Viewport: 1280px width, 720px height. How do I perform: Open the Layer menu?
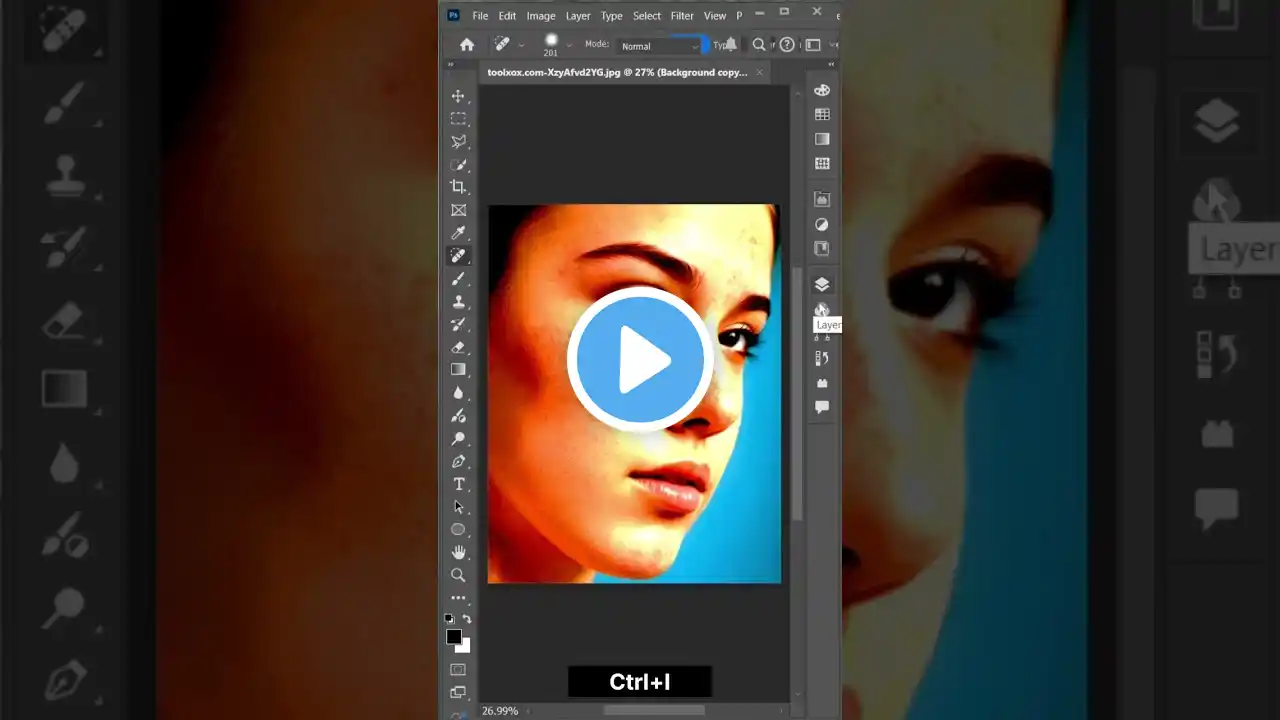578,16
